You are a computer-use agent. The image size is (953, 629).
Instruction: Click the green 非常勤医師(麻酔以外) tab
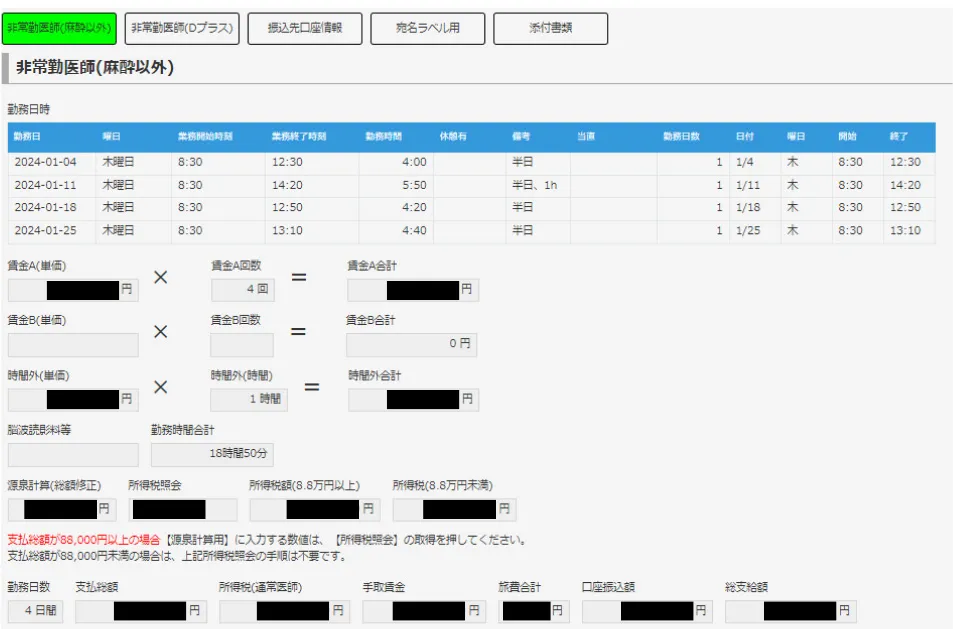(59, 28)
